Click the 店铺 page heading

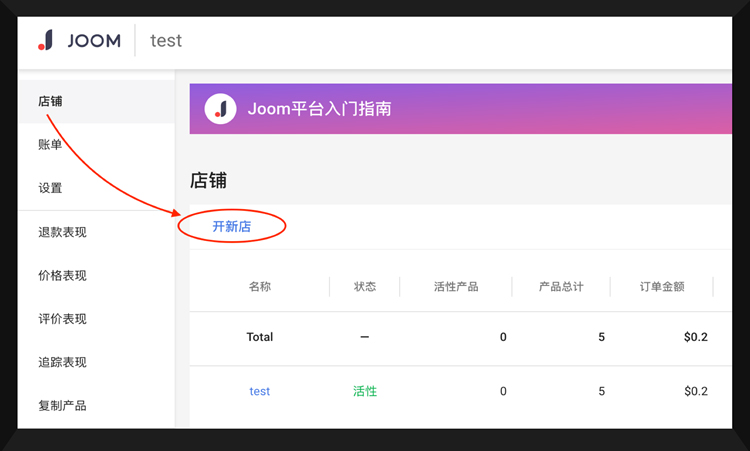click(208, 181)
